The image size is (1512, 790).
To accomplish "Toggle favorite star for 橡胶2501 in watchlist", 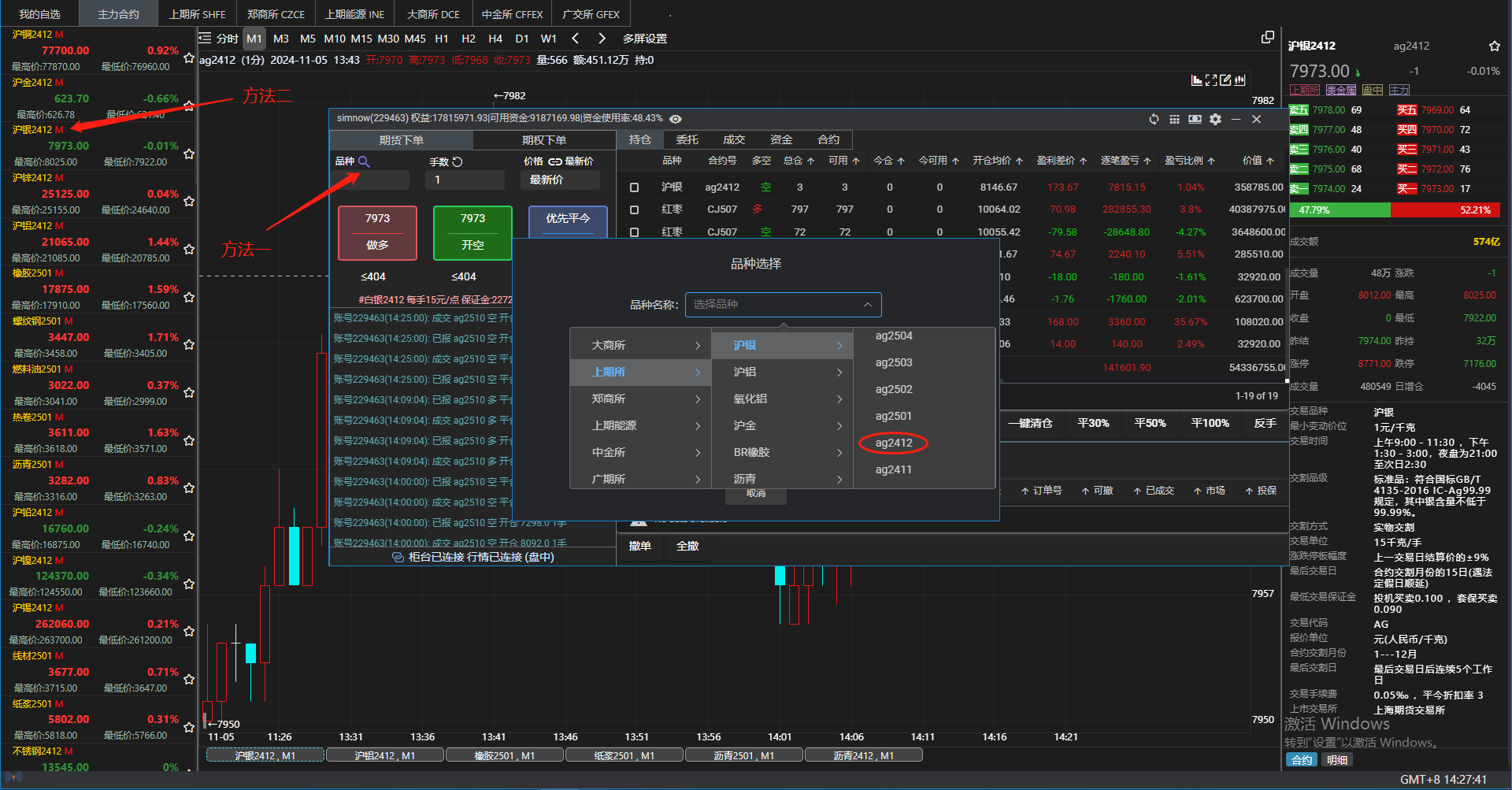I will (x=189, y=297).
